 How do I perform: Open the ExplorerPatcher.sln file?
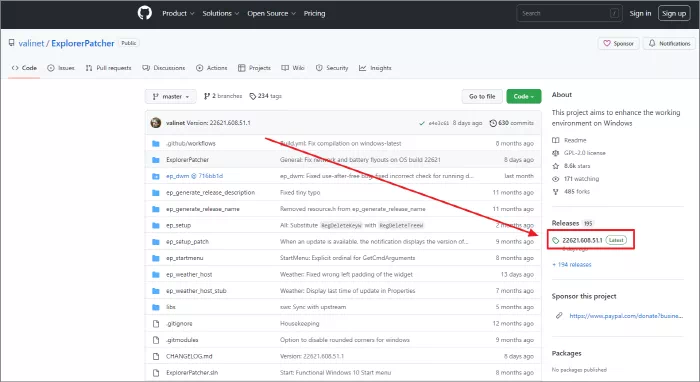pos(192,373)
